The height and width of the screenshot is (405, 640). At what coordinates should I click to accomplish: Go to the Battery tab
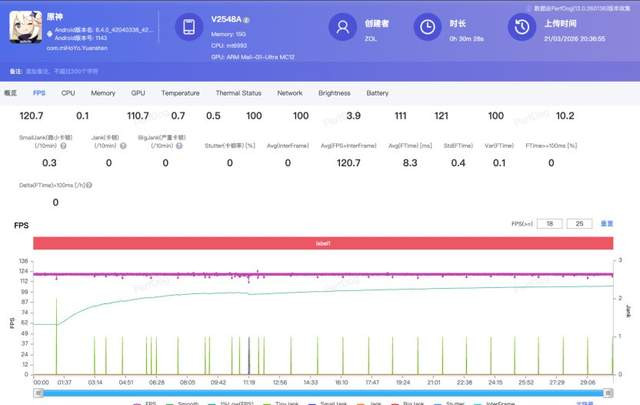coord(377,93)
